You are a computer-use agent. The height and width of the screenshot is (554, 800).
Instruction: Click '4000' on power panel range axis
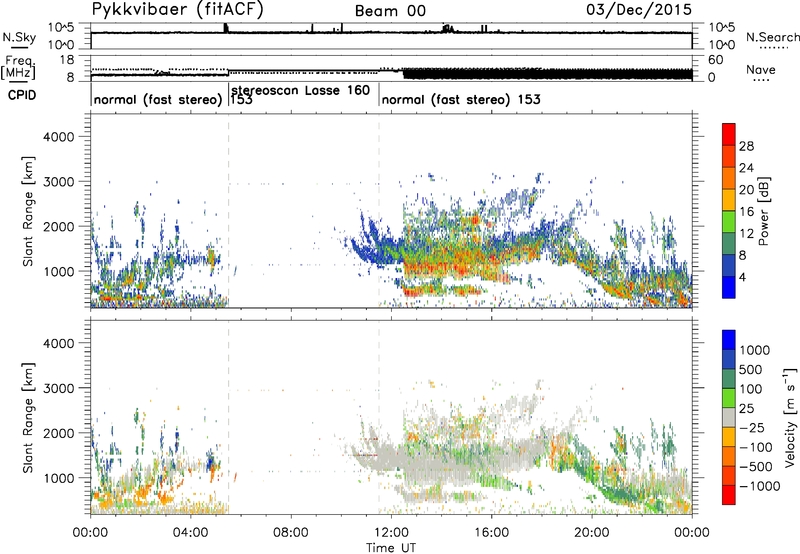[59, 137]
